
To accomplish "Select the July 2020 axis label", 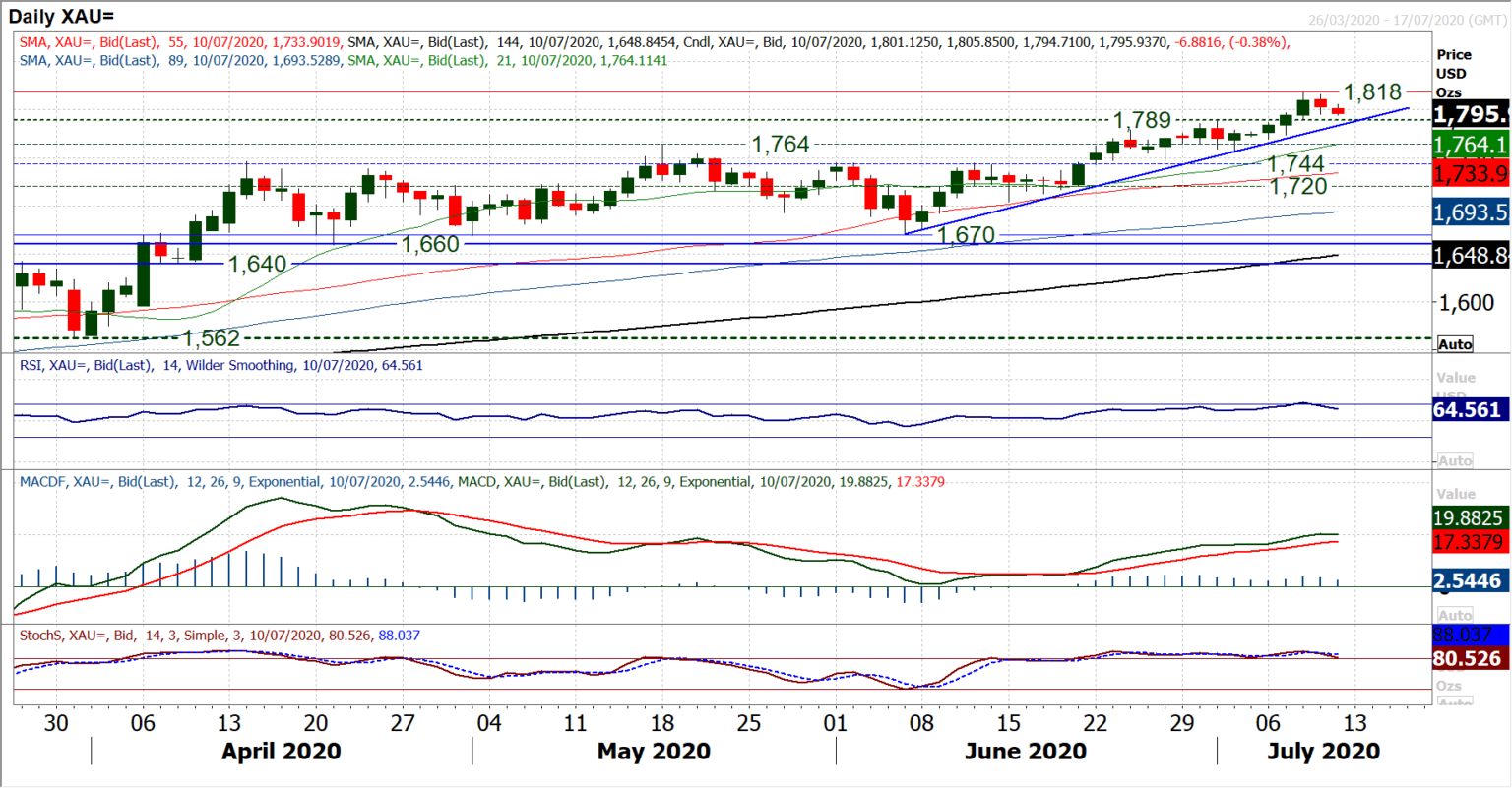I will [1323, 751].
